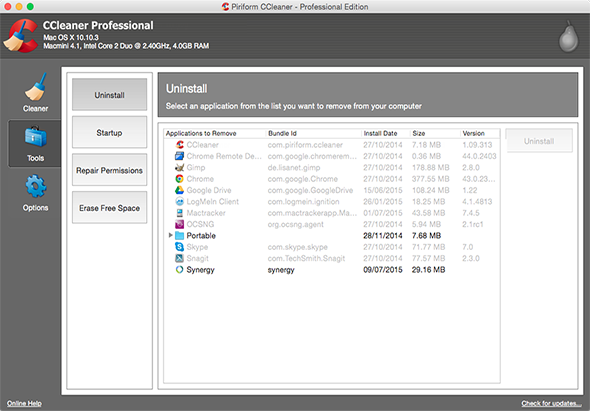This screenshot has height=411, width=590.
Task: Select the LogMeIn Client icon
Action: [180, 201]
